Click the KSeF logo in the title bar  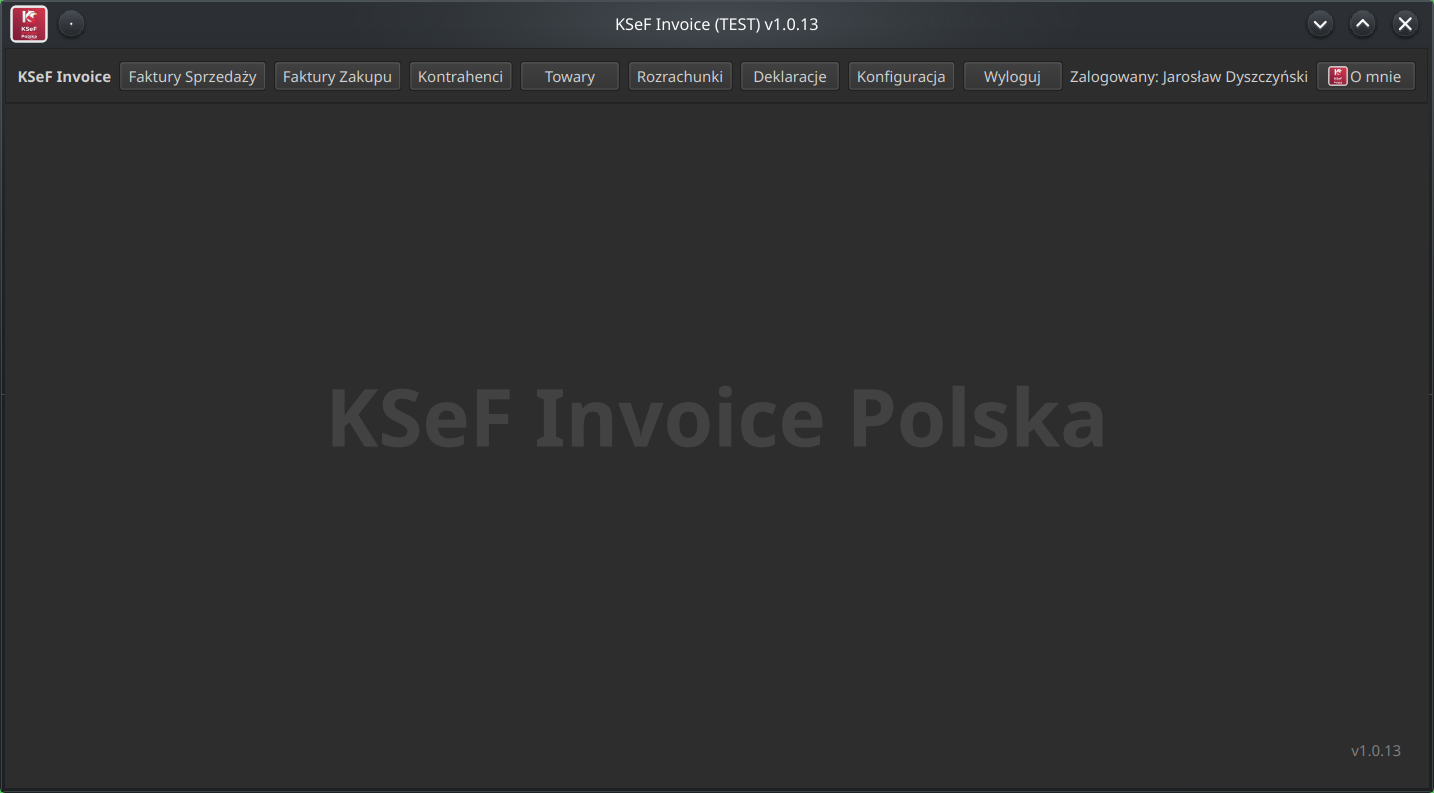coord(28,23)
